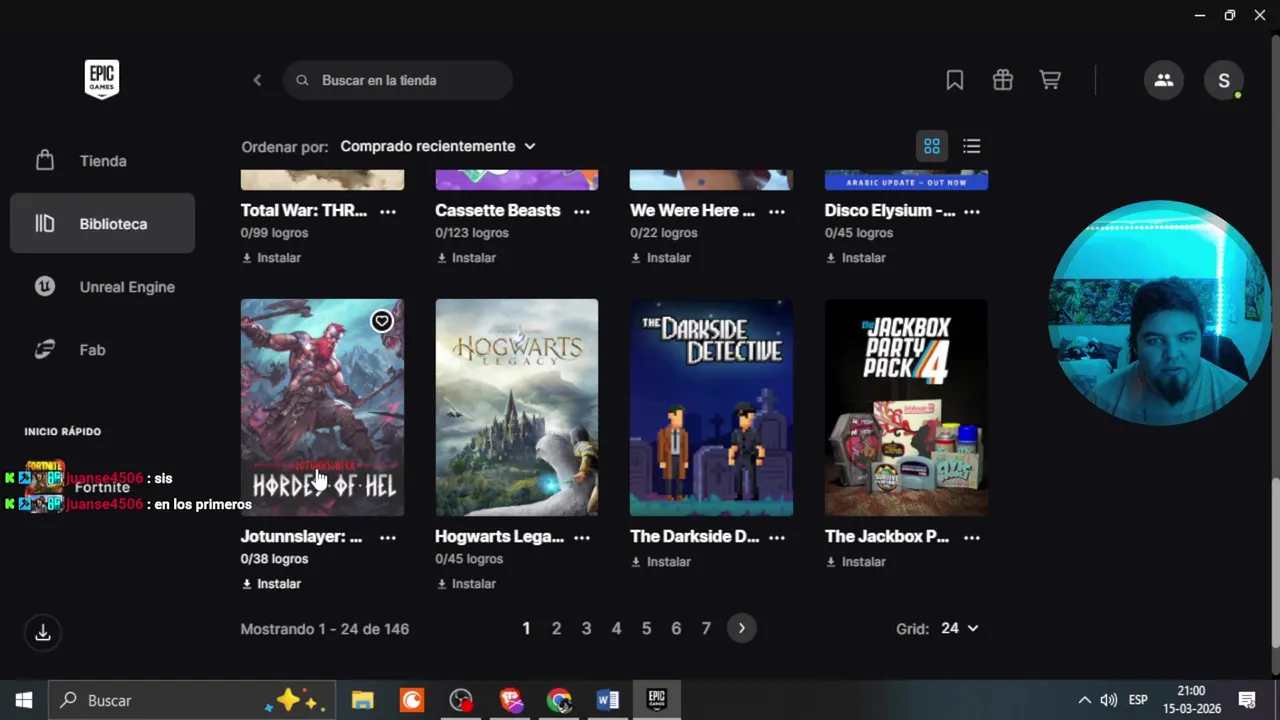Expand the Grid 24 items dropdown
1280x720 pixels.
pyautogui.click(x=959, y=629)
